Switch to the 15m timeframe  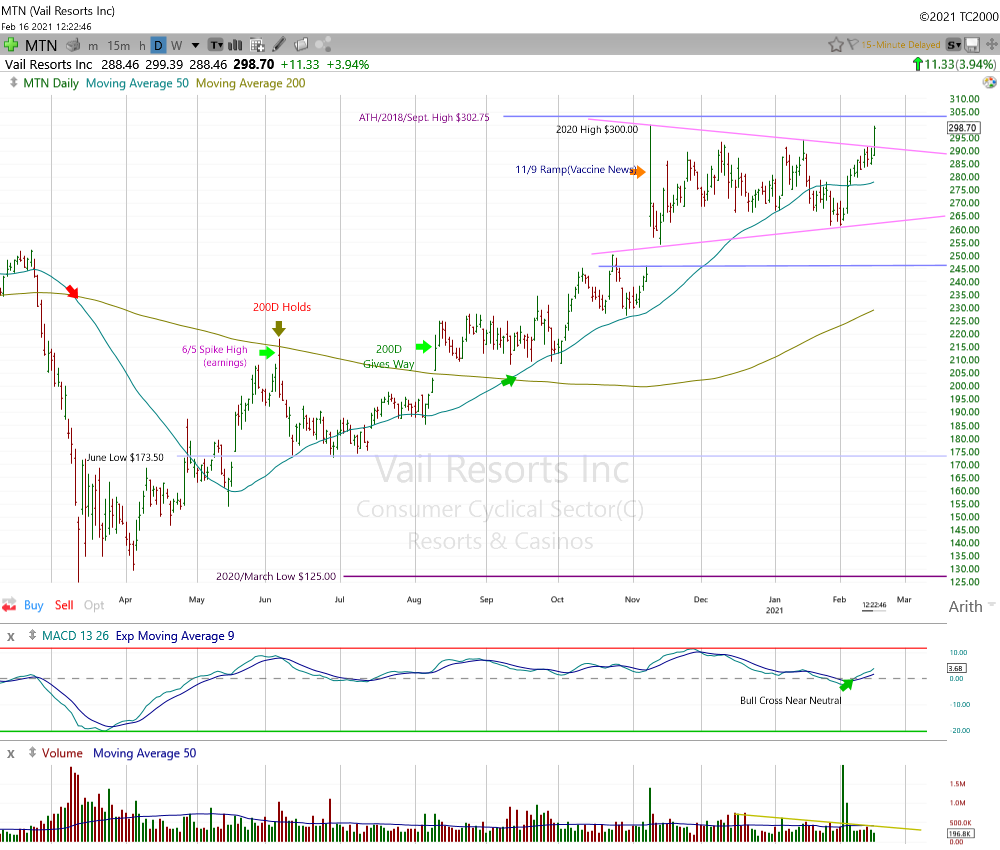tap(118, 45)
